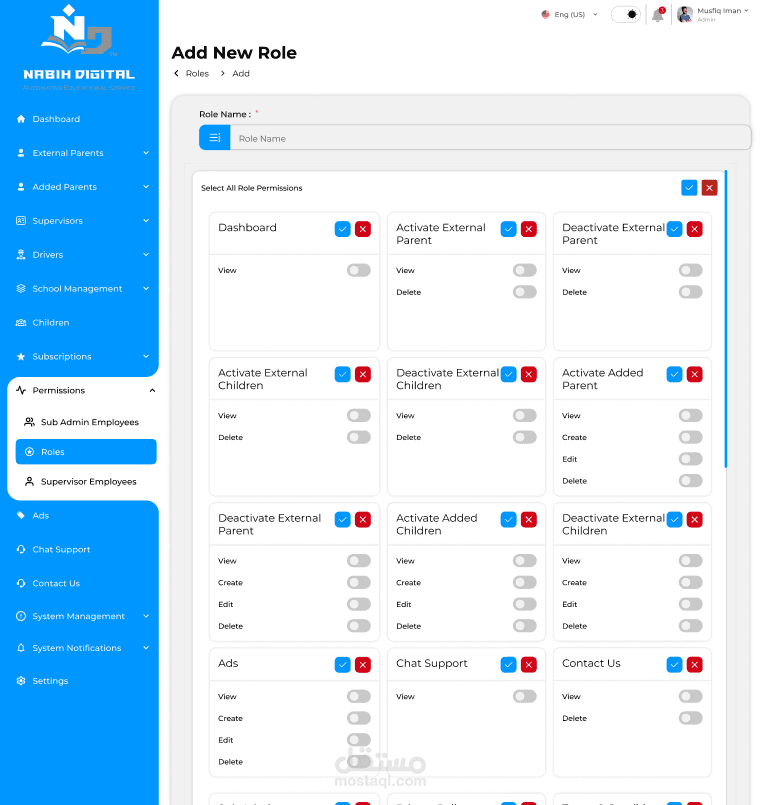Click blue checkmark on Activate Added Parent card
Image resolution: width=762 pixels, height=805 pixels.
tap(674, 374)
